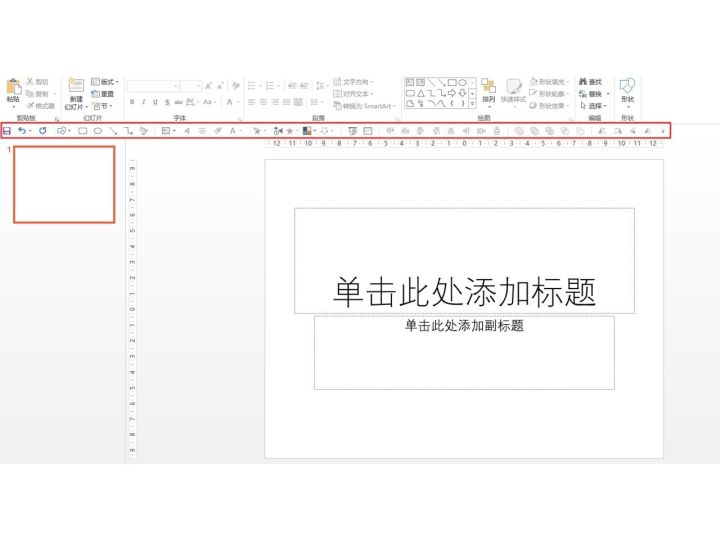Open Shape Effects (形状效果) menu
Image resolution: width=720 pixels, height=540 pixels.
click(549, 106)
